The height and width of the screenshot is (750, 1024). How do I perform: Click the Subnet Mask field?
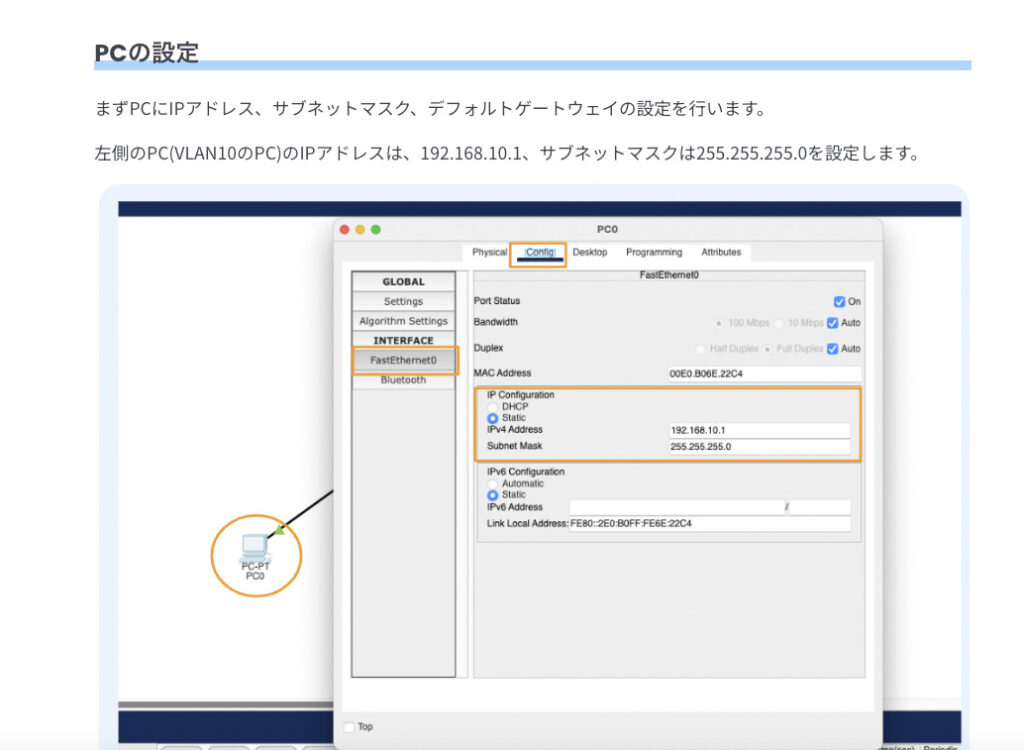pos(760,447)
